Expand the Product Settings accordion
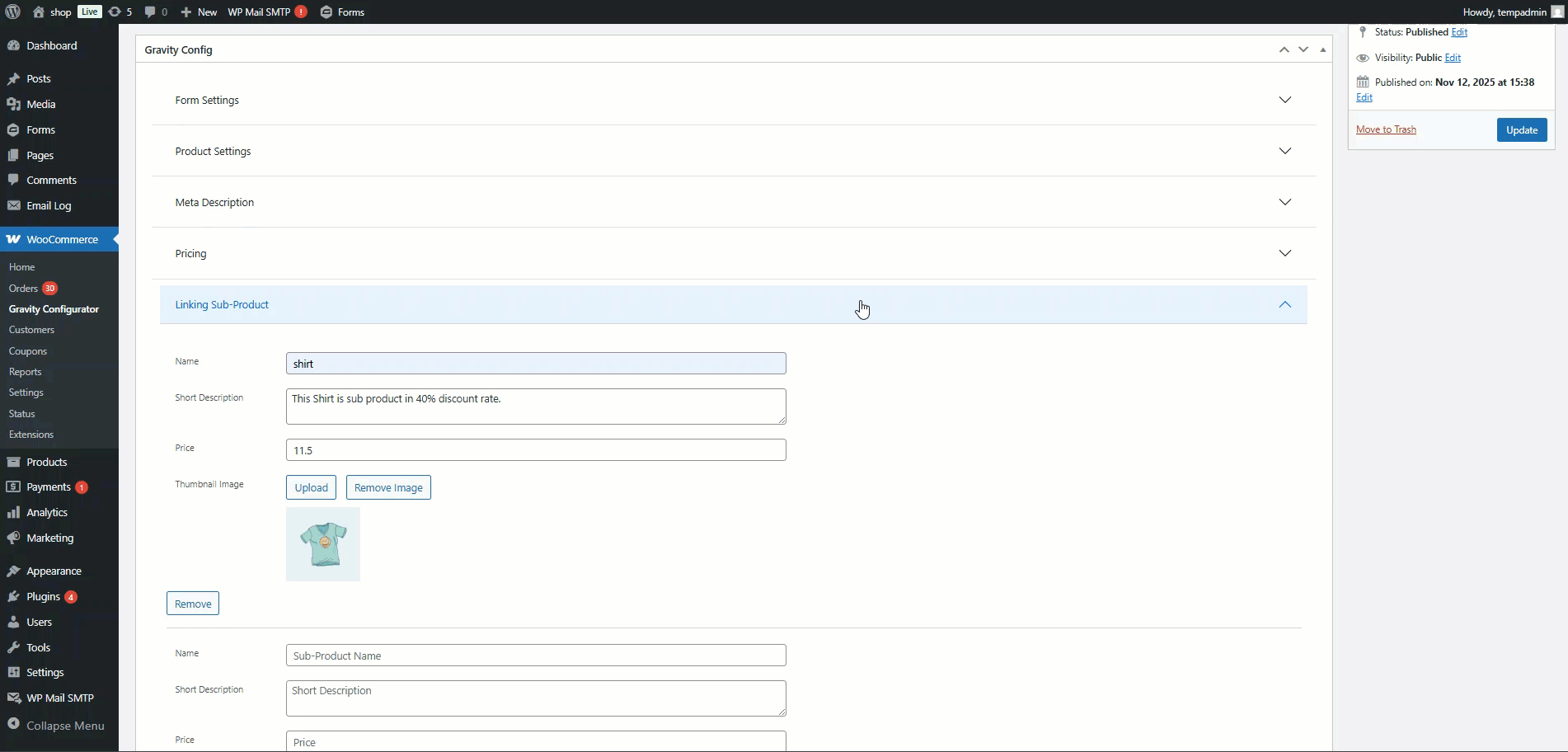 click(1284, 152)
